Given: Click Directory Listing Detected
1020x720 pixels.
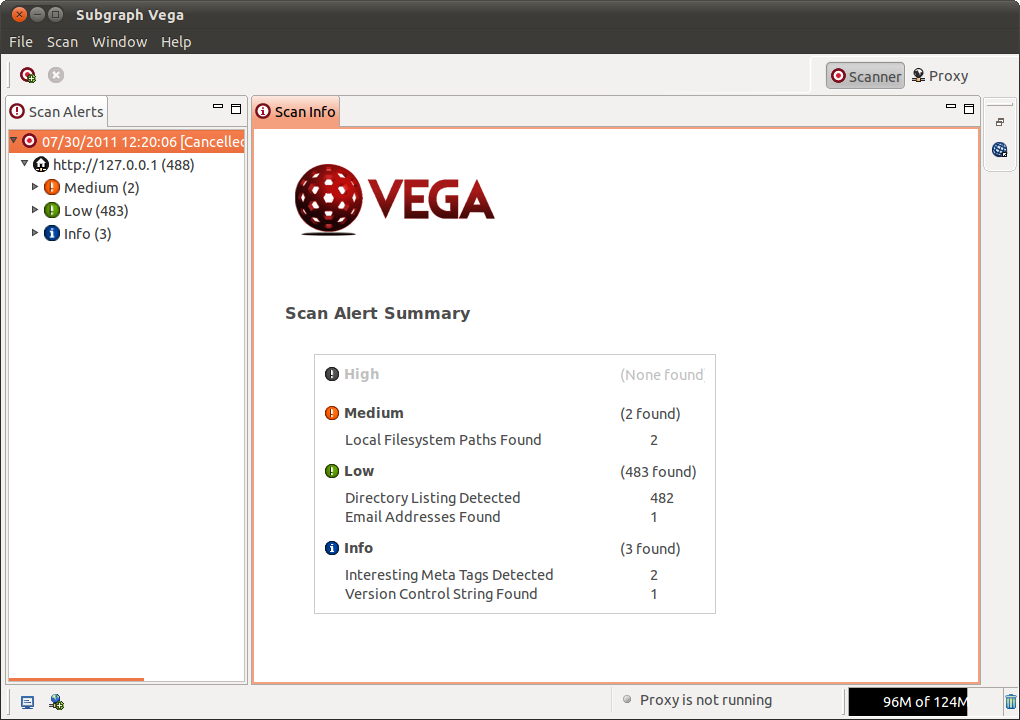Looking at the screenshot, I should pos(433,498).
